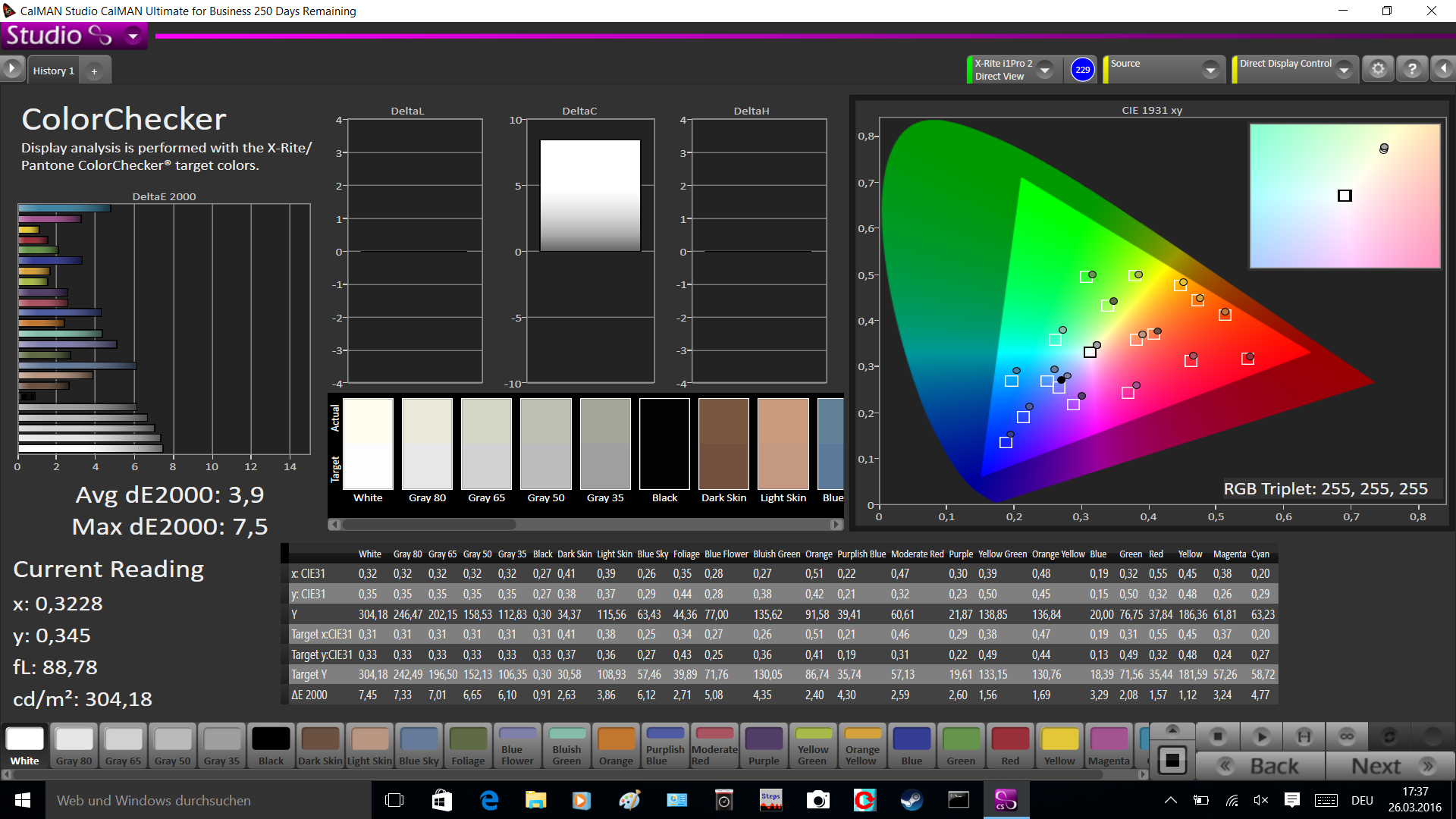Image resolution: width=1456 pixels, height=819 pixels.
Task: Switch to the History 1 tab
Action: 53,71
